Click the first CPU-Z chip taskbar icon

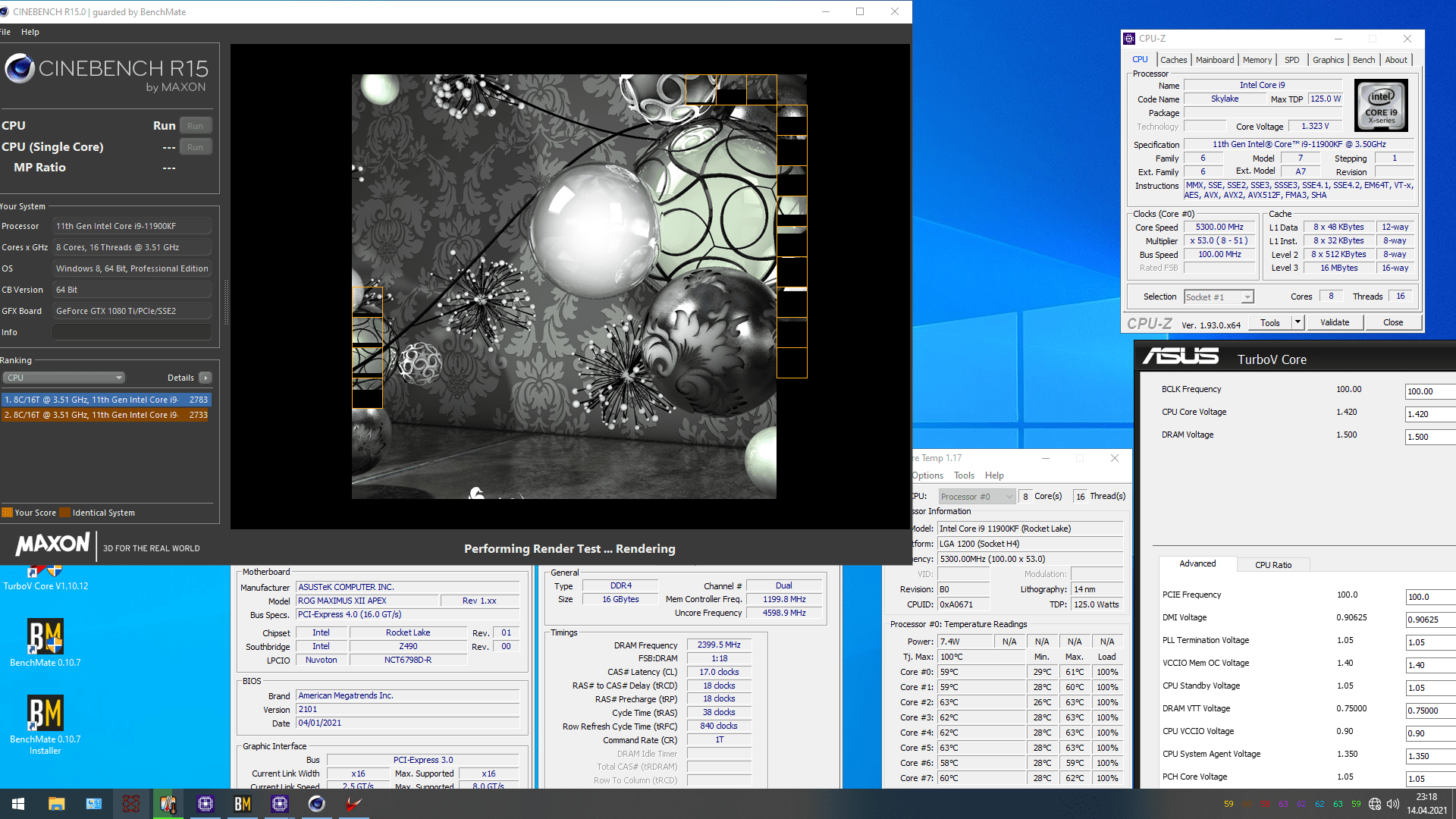pyautogui.click(x=206, y=804)
